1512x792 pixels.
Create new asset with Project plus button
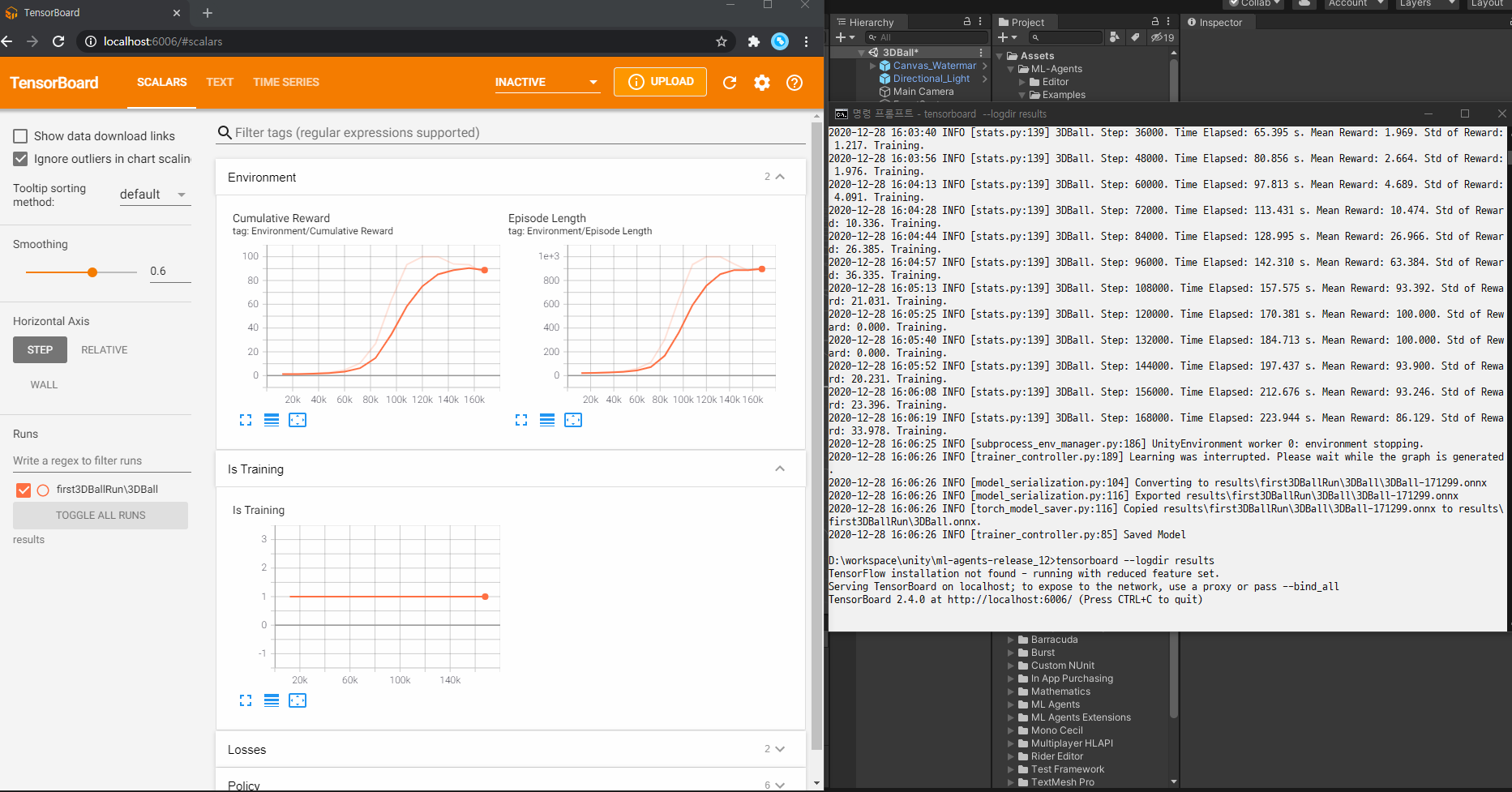pyautogui.click(x=1007, y=37)
